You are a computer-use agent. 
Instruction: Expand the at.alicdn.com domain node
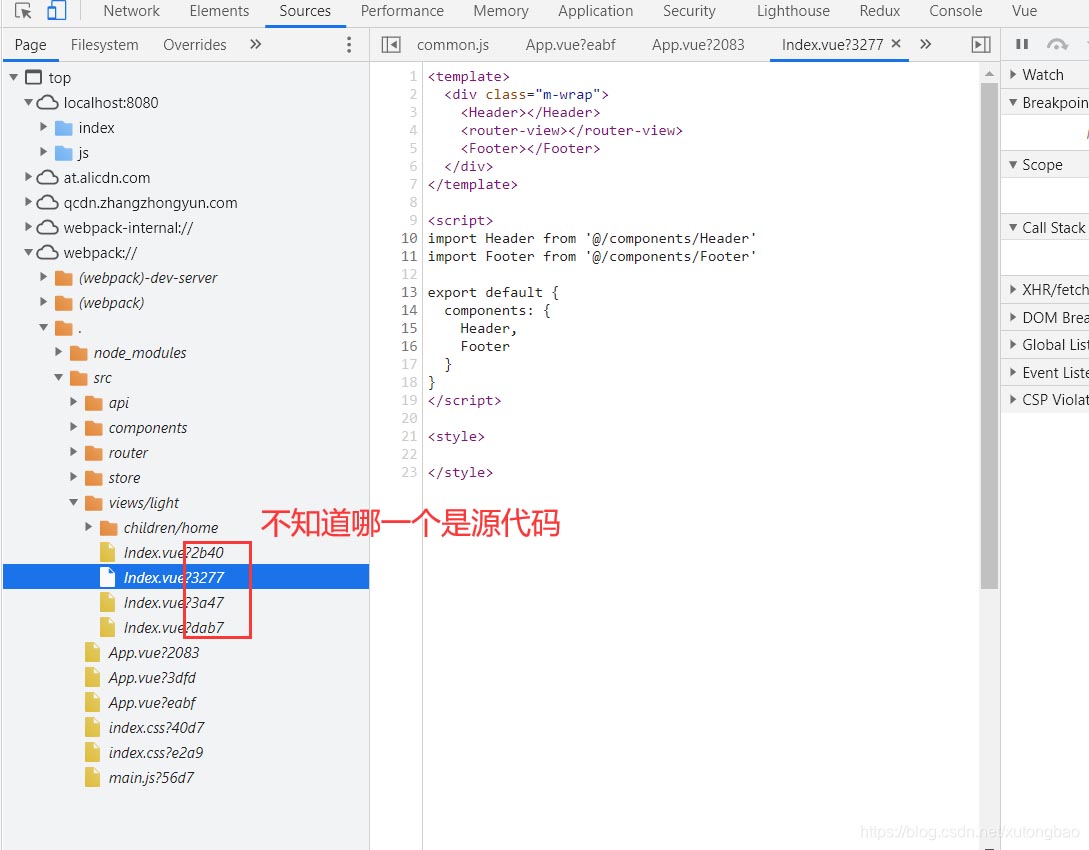point(28,177)
